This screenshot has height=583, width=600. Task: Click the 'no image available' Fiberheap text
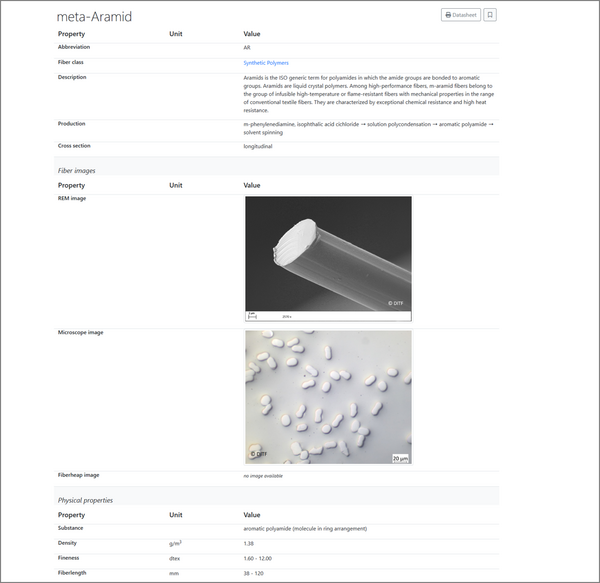coord(263,476)
